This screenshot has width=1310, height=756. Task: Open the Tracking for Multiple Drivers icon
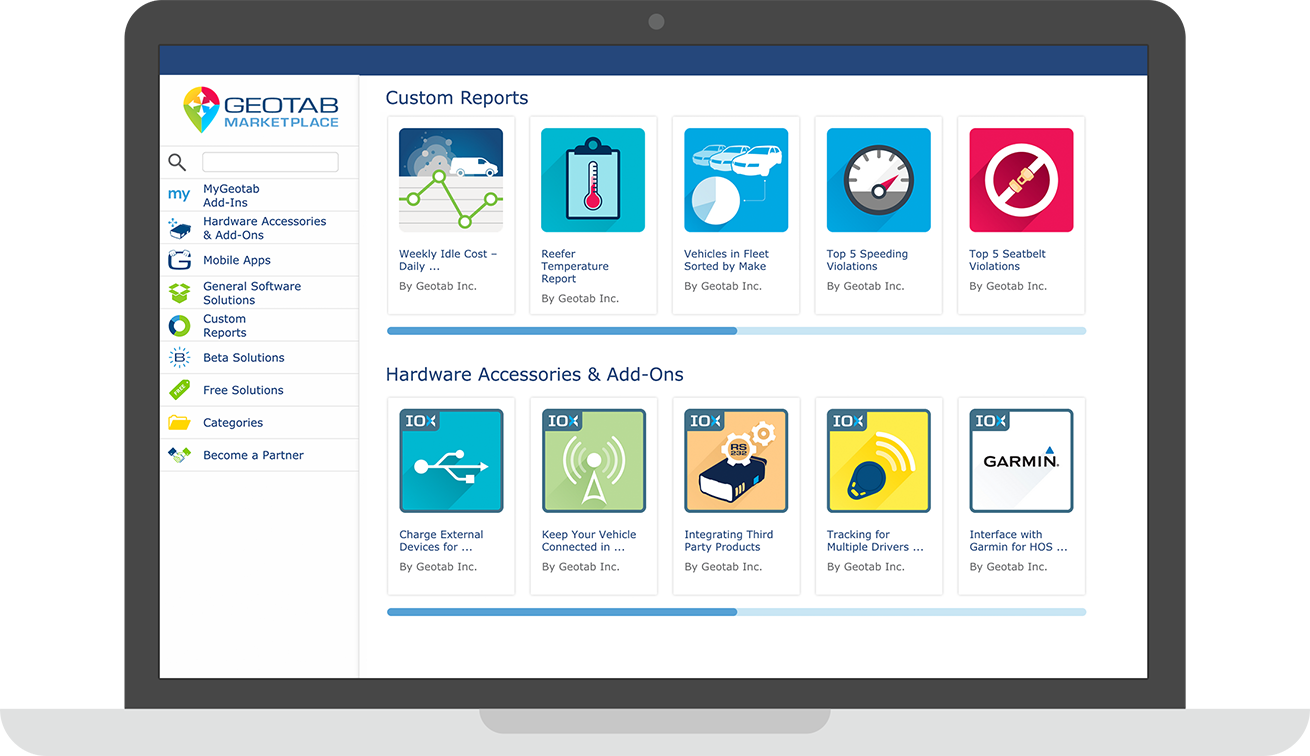point(879,461)
